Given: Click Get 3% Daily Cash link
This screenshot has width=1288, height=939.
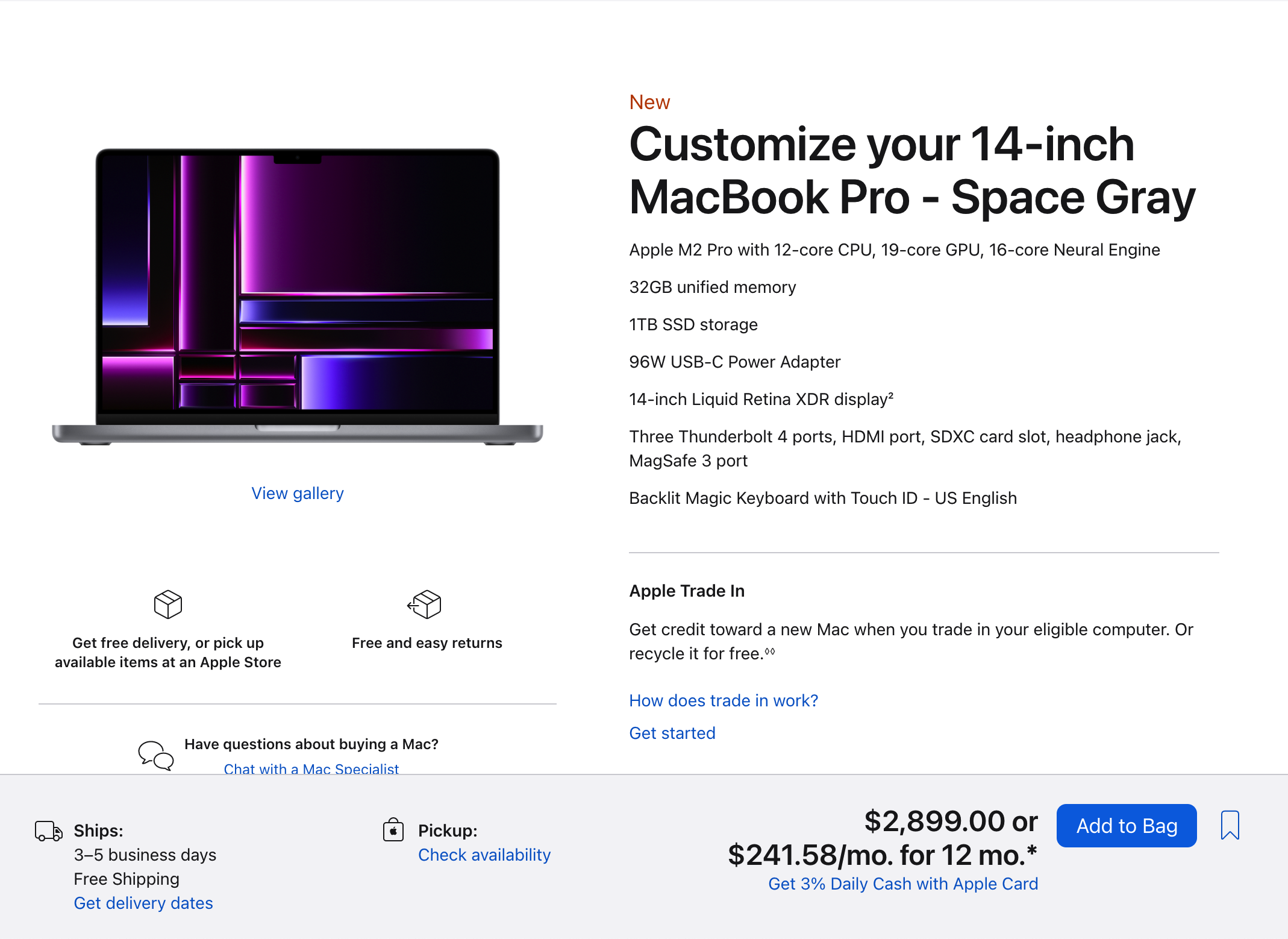Looking at the screenshot, I should (903, 884).
